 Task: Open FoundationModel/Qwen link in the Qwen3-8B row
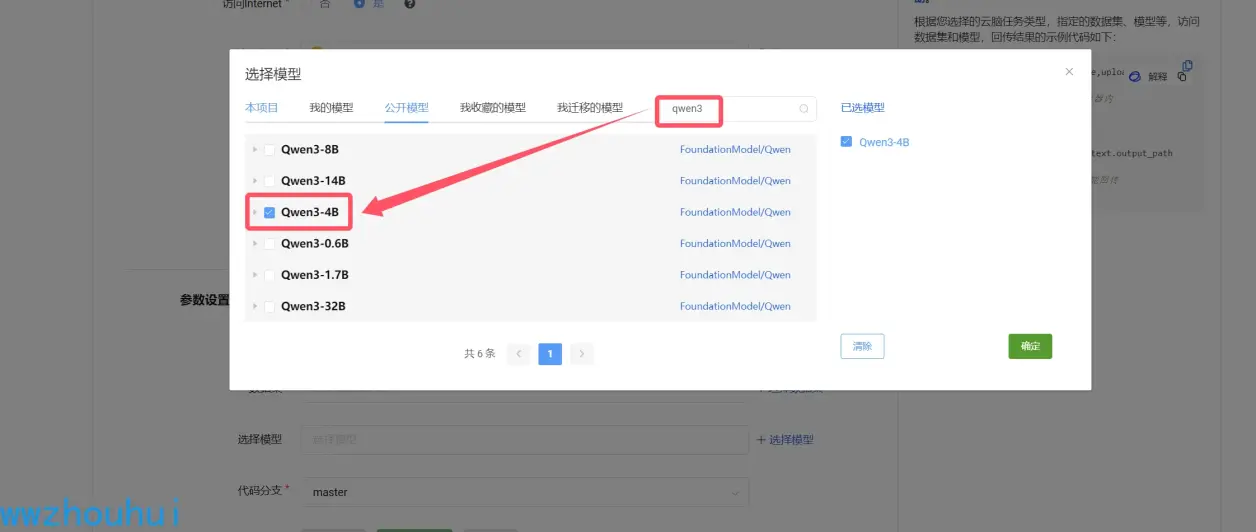[735, 150]
